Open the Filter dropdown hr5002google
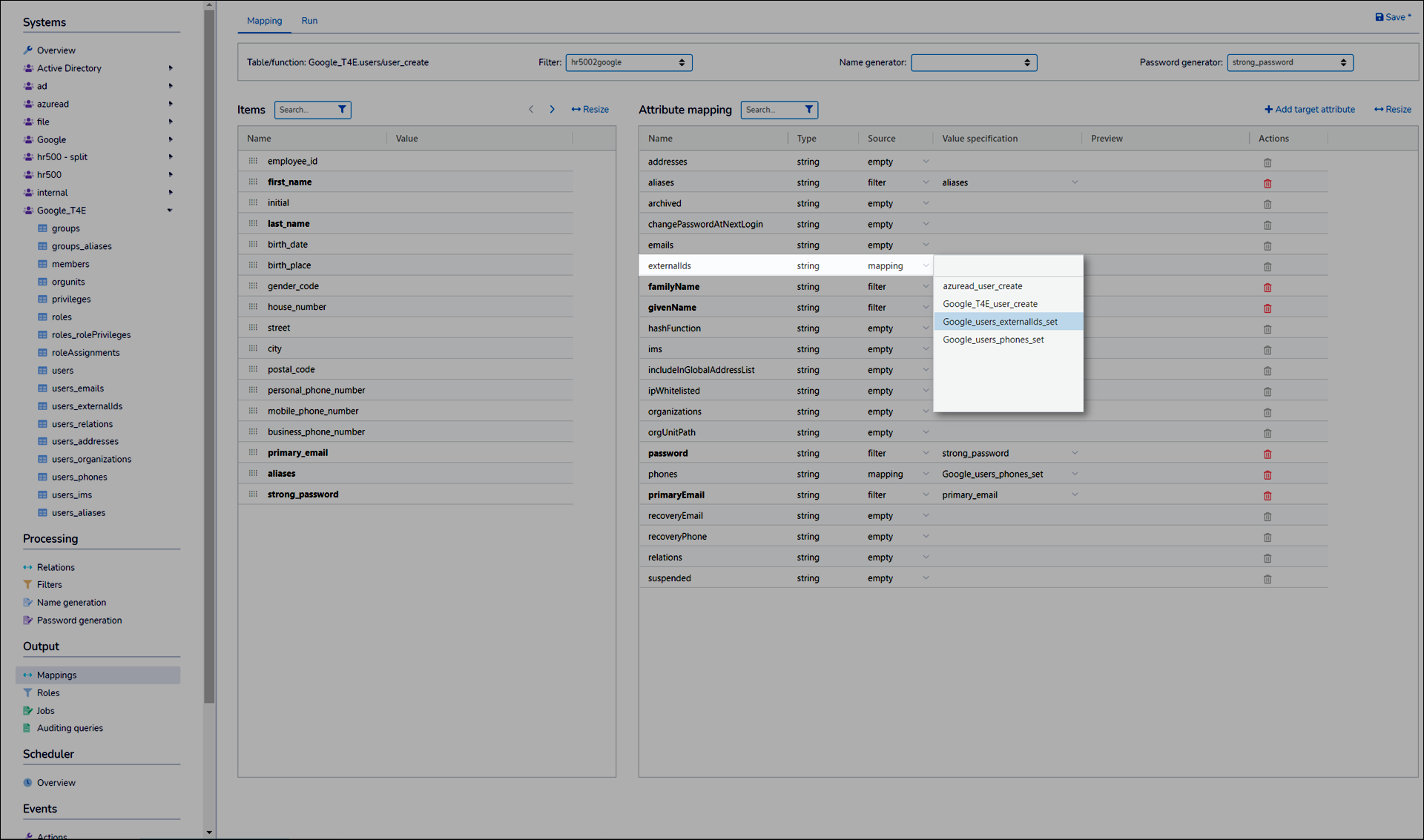The width and height of the screenshot is (1424, 840). pyautogui.click(x=628, y=62)
